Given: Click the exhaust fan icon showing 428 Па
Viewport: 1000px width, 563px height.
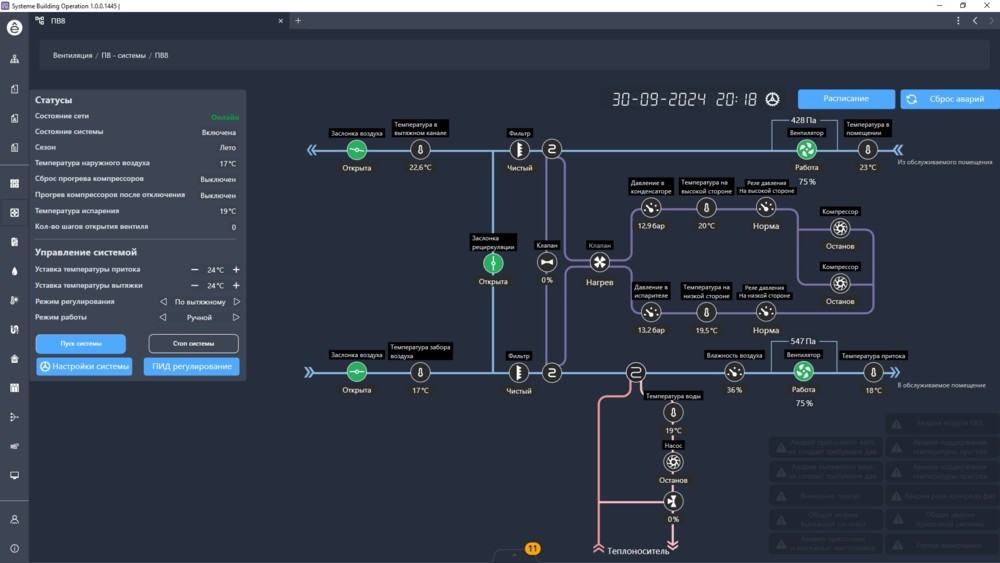Looking at the screenshot, I should pos(806,150).
